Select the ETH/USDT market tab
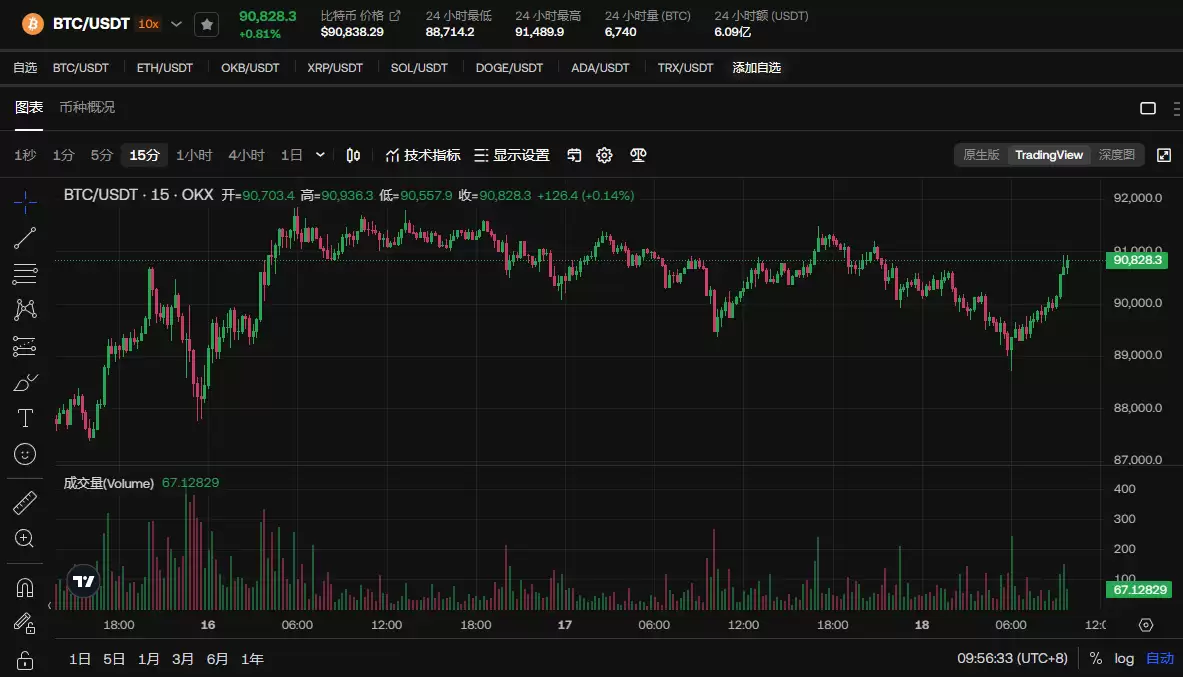1183x677 pixels. (166, 68)
